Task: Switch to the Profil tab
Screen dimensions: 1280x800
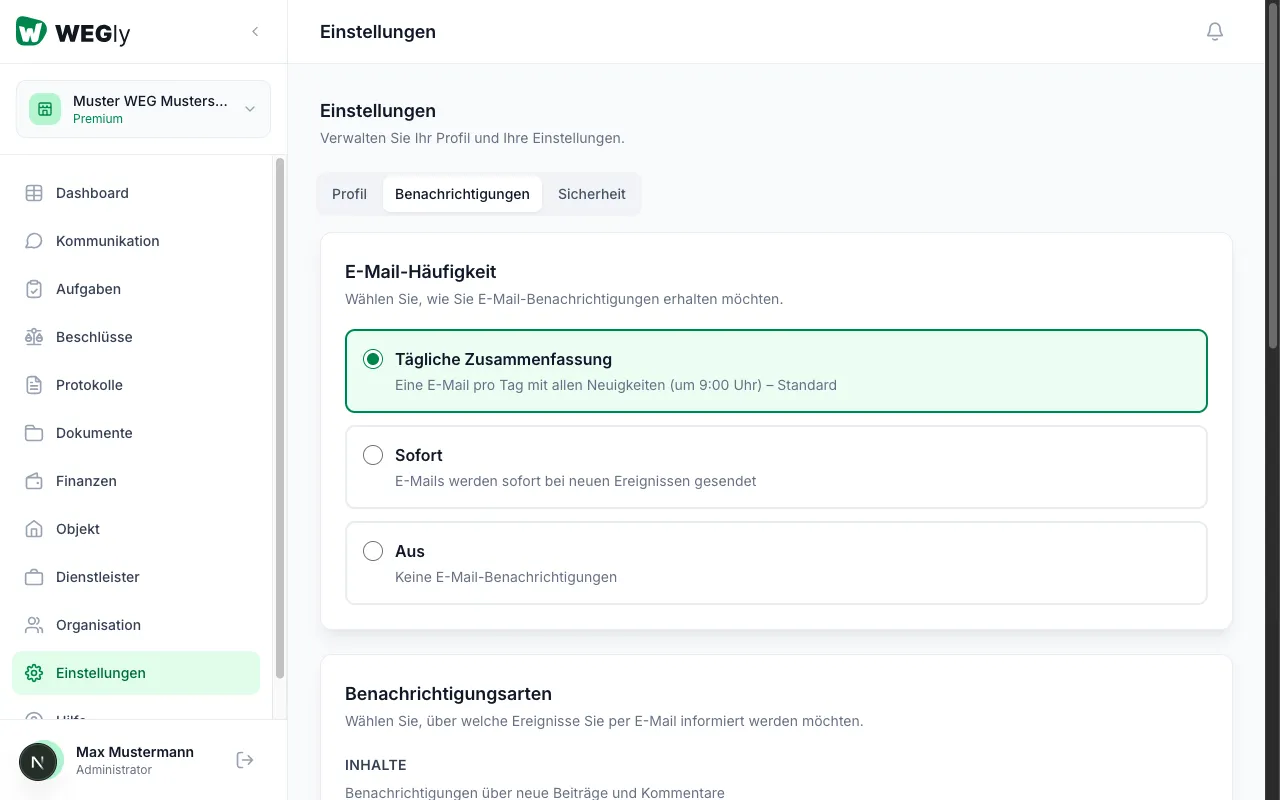Action: pos(349,194)
